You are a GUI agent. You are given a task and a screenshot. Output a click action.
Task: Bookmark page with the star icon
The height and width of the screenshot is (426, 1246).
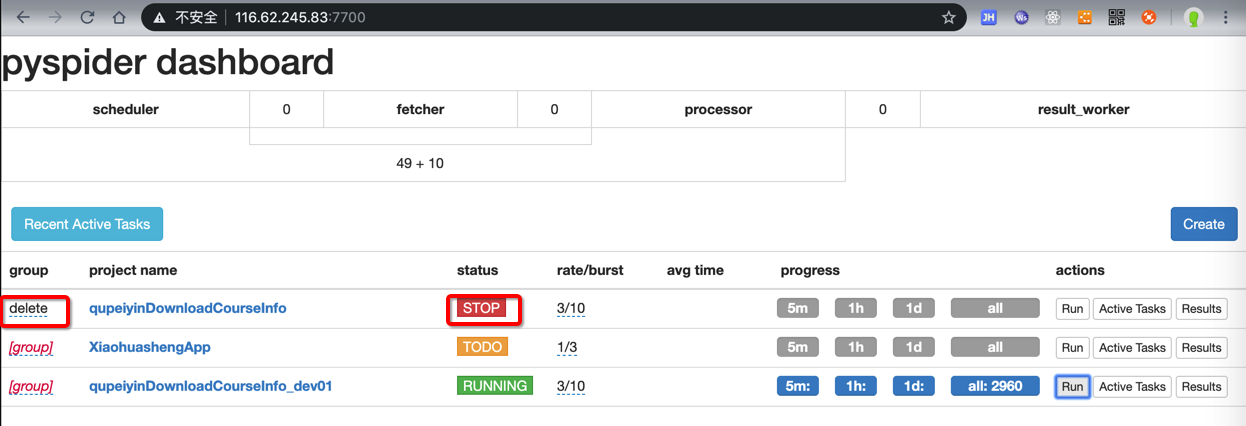point(948,17)
